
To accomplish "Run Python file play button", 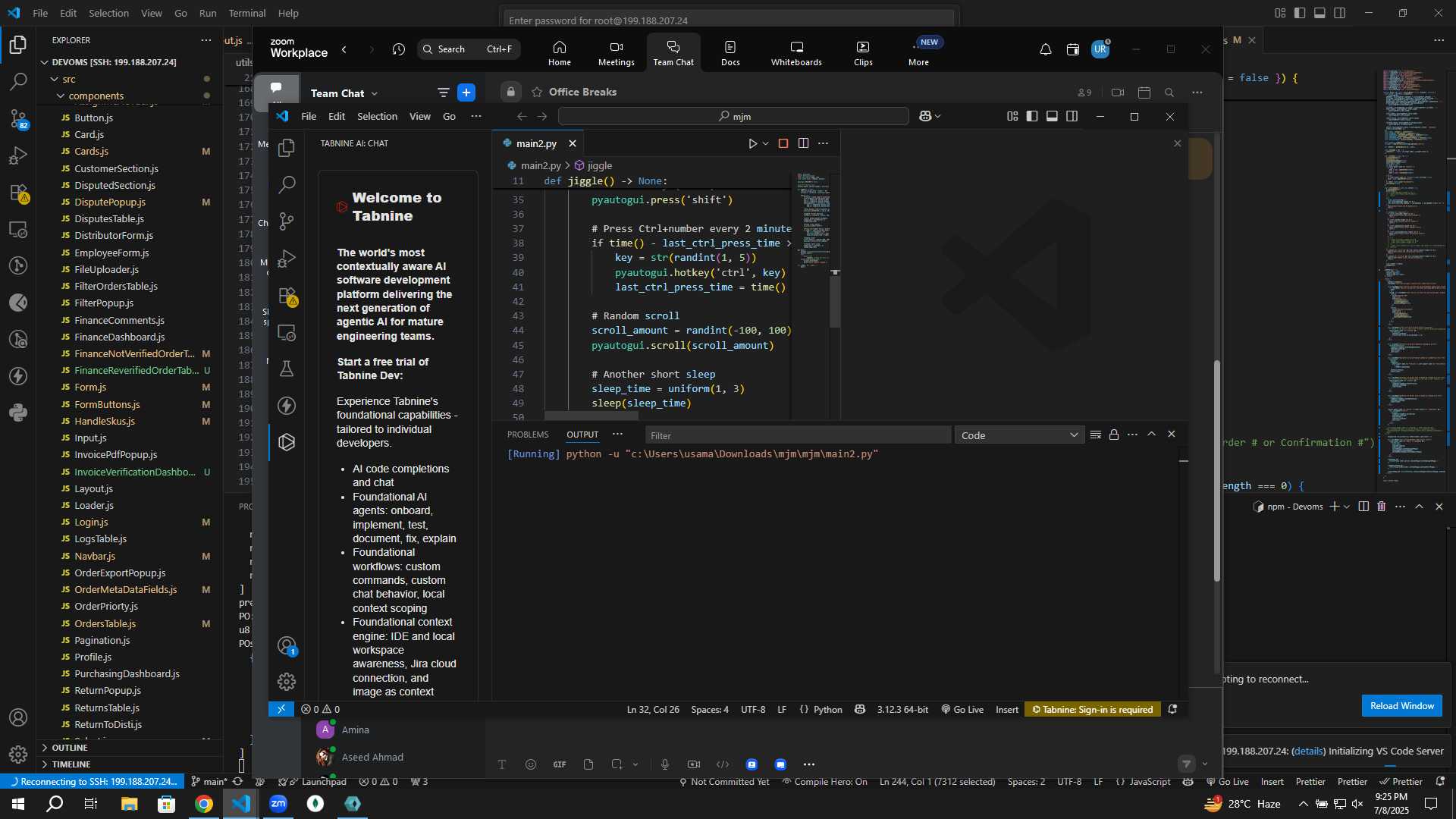I will point(752,143).
